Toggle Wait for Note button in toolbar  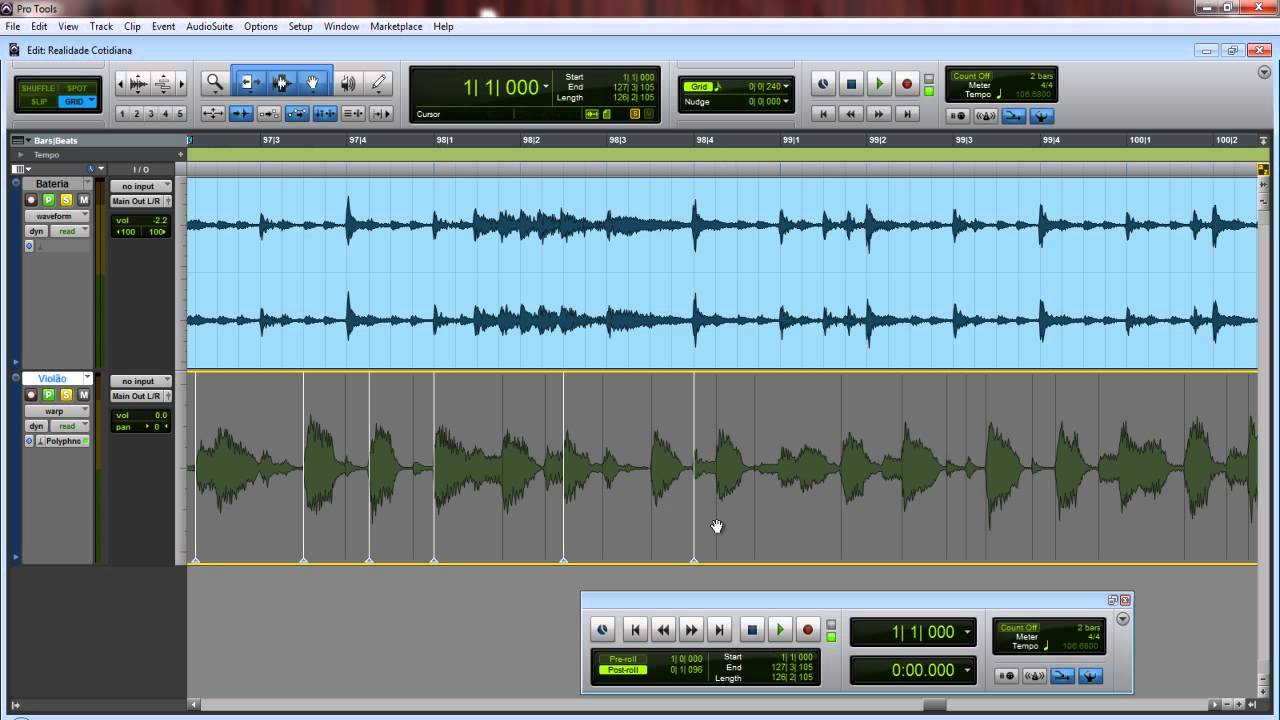point(958,116)
